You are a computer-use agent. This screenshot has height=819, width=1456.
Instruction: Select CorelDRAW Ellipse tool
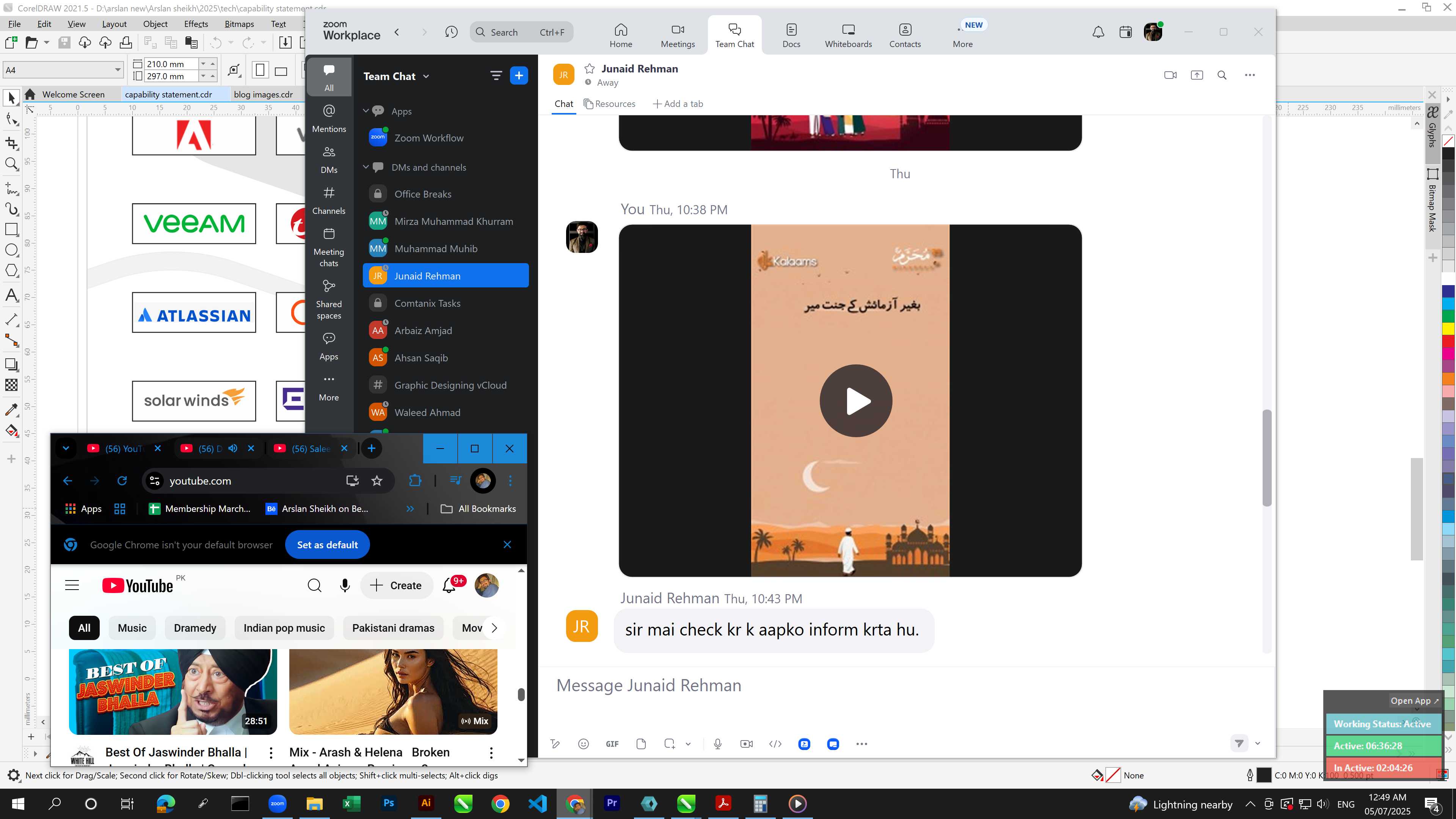pyautogui.click(x=11, y=250)
